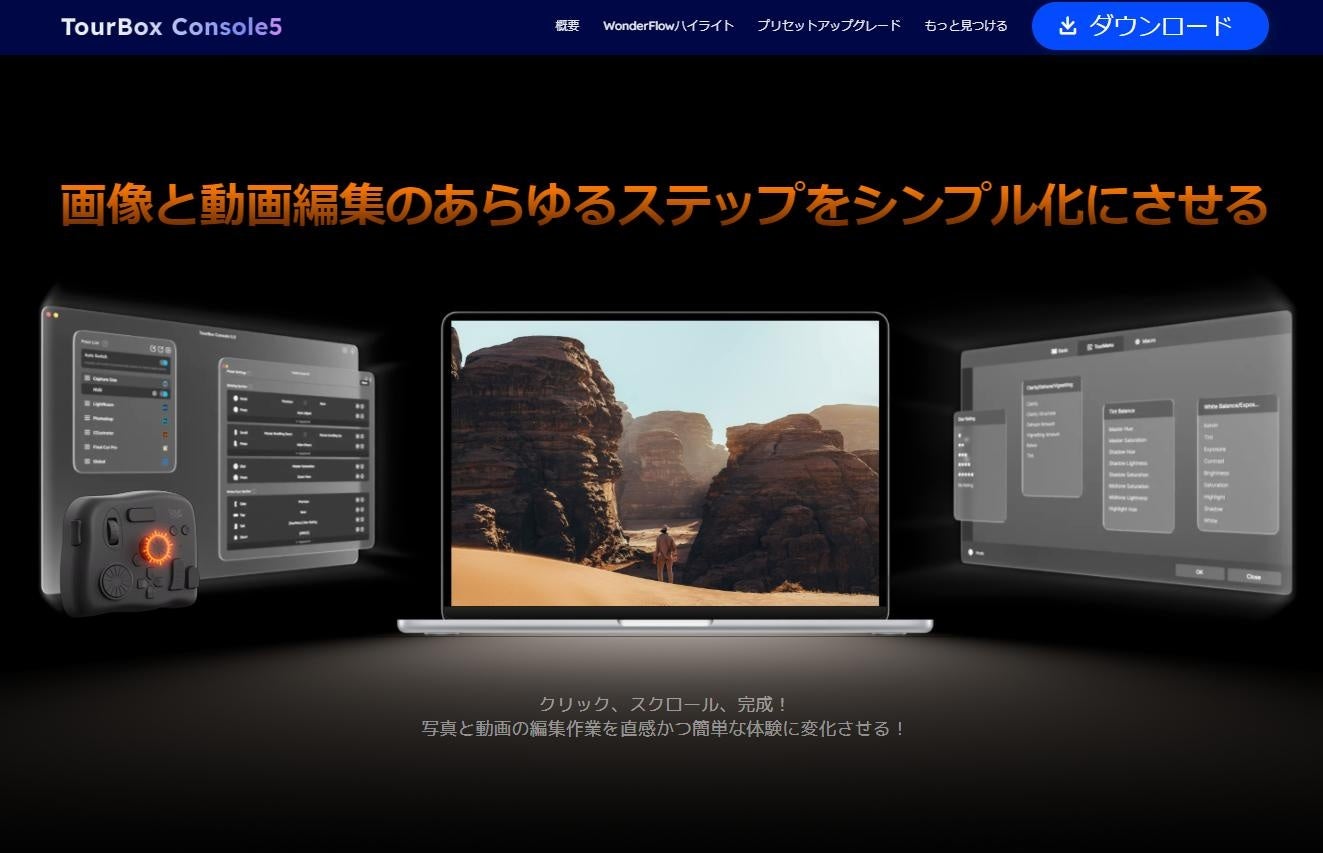Click the orange headline 画像と動画編集のあらゆるステップをシンプル化にさせる
This screenshot has height=853, width=1323.
tap(664, 205)
